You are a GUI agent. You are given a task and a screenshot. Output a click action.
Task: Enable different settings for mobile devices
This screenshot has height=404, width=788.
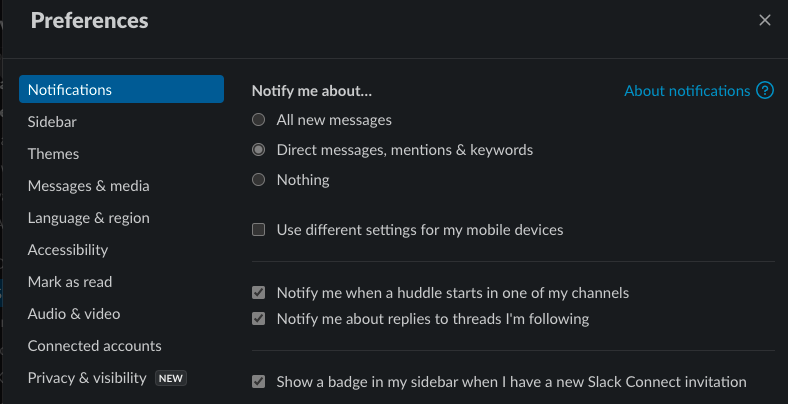(x=259, y=230)
